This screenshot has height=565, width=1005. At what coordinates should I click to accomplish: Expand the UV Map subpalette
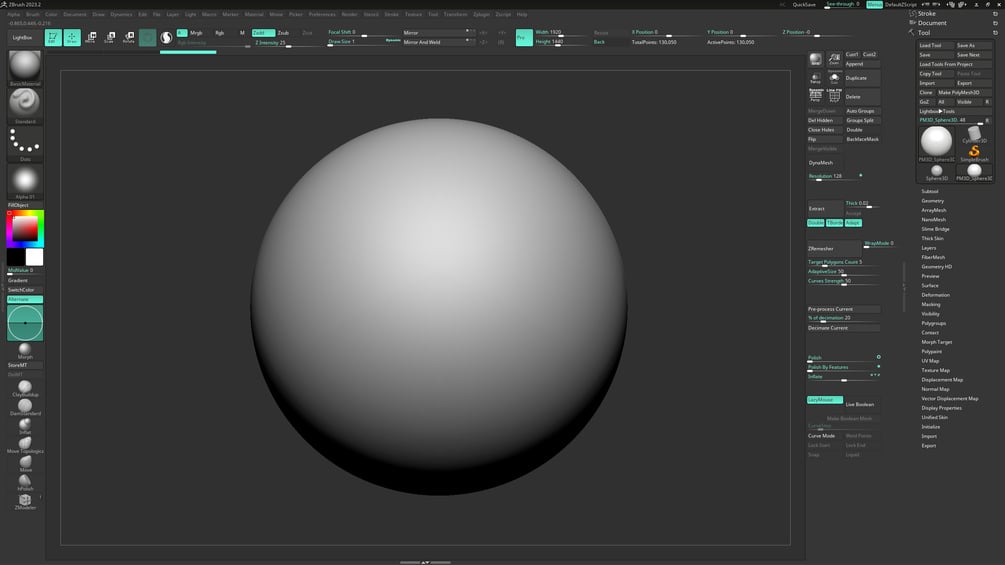[x=930, y=361]
